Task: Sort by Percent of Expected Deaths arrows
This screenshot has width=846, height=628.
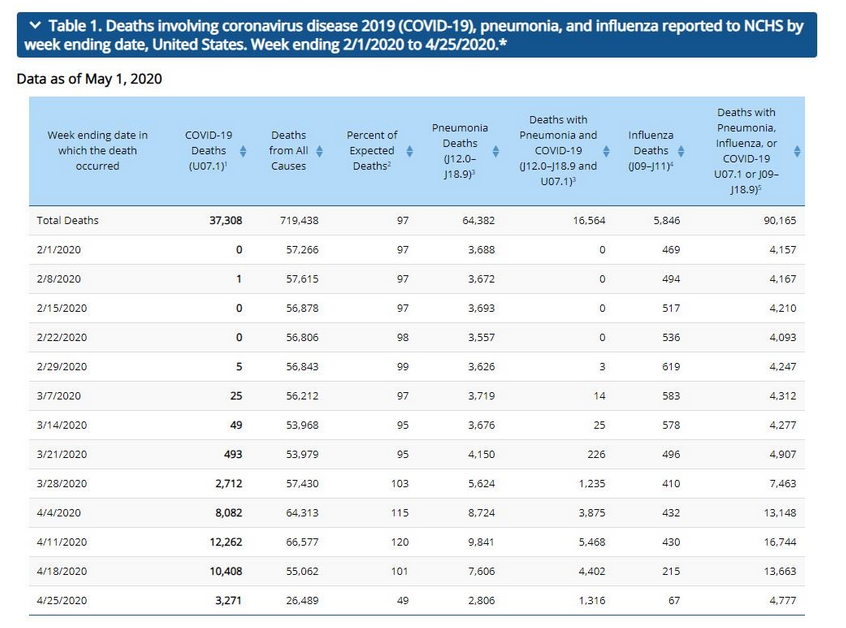Action: point(410,151)
